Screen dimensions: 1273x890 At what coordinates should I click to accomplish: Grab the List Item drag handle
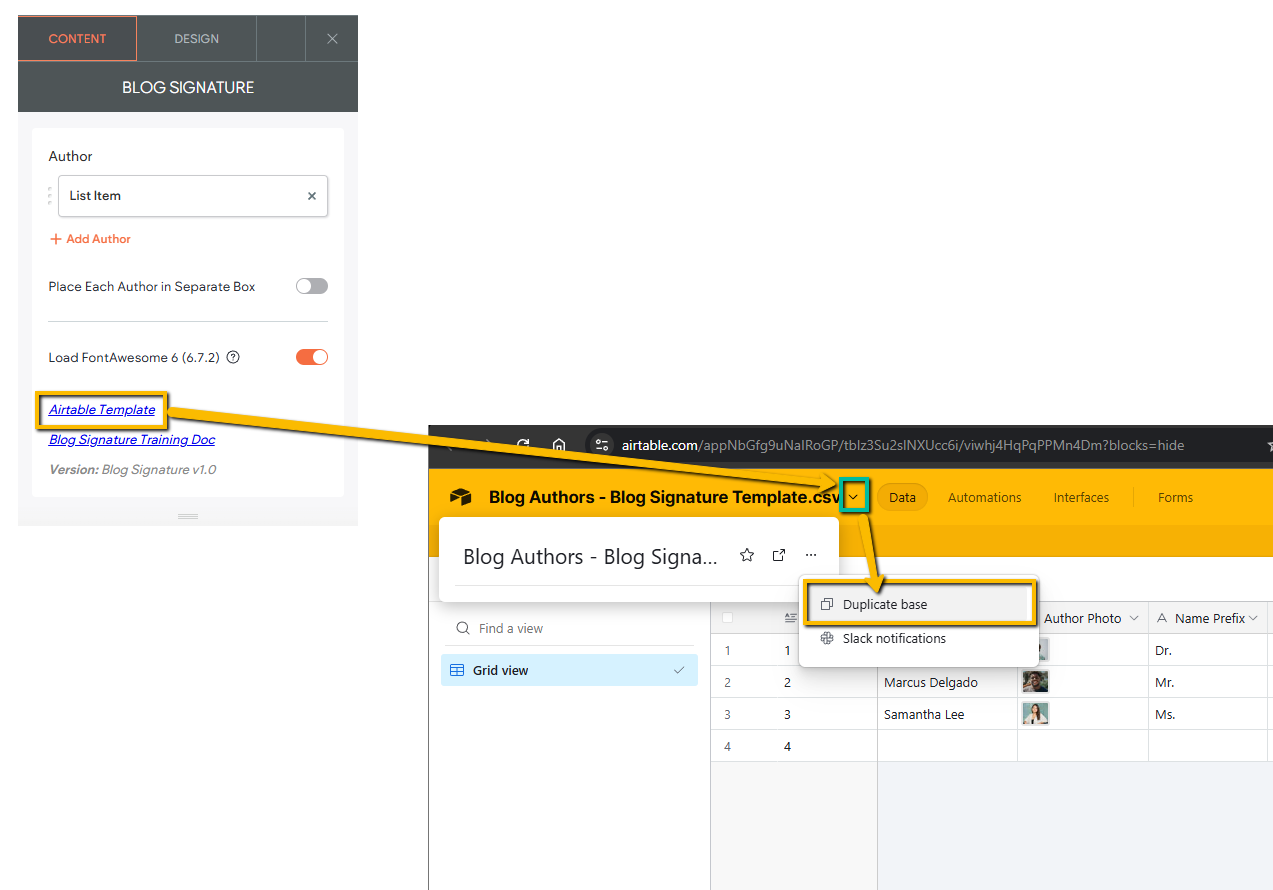[x=50, y=196]
